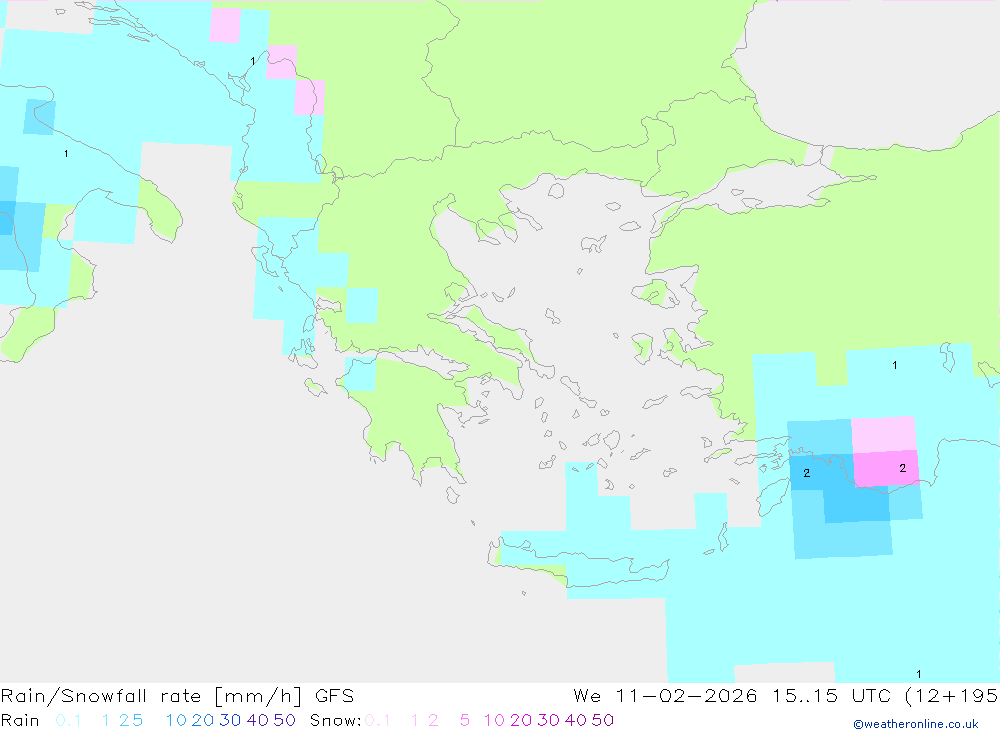Click the "Snow:" legend label
1000x733 pixels.
pyautogui.click(x=335, y=720)
